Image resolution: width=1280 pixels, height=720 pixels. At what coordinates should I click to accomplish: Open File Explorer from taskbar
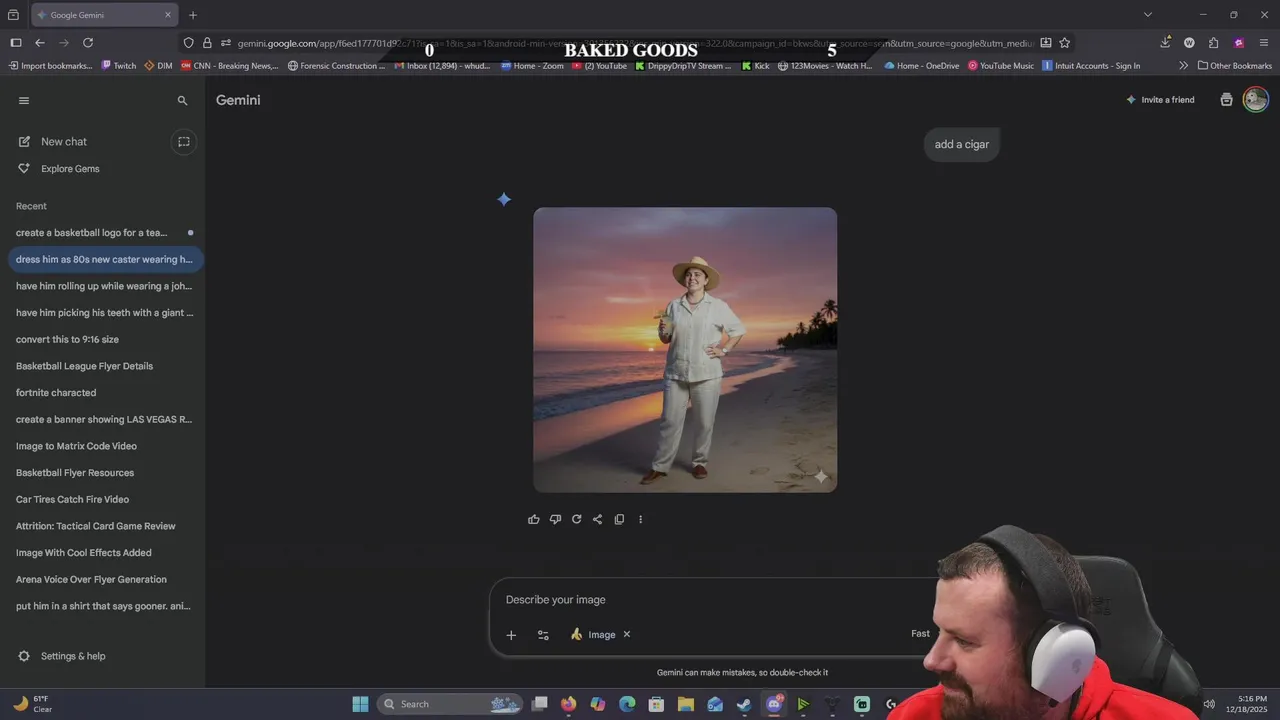pyautogui.click(x=686, y=704)
